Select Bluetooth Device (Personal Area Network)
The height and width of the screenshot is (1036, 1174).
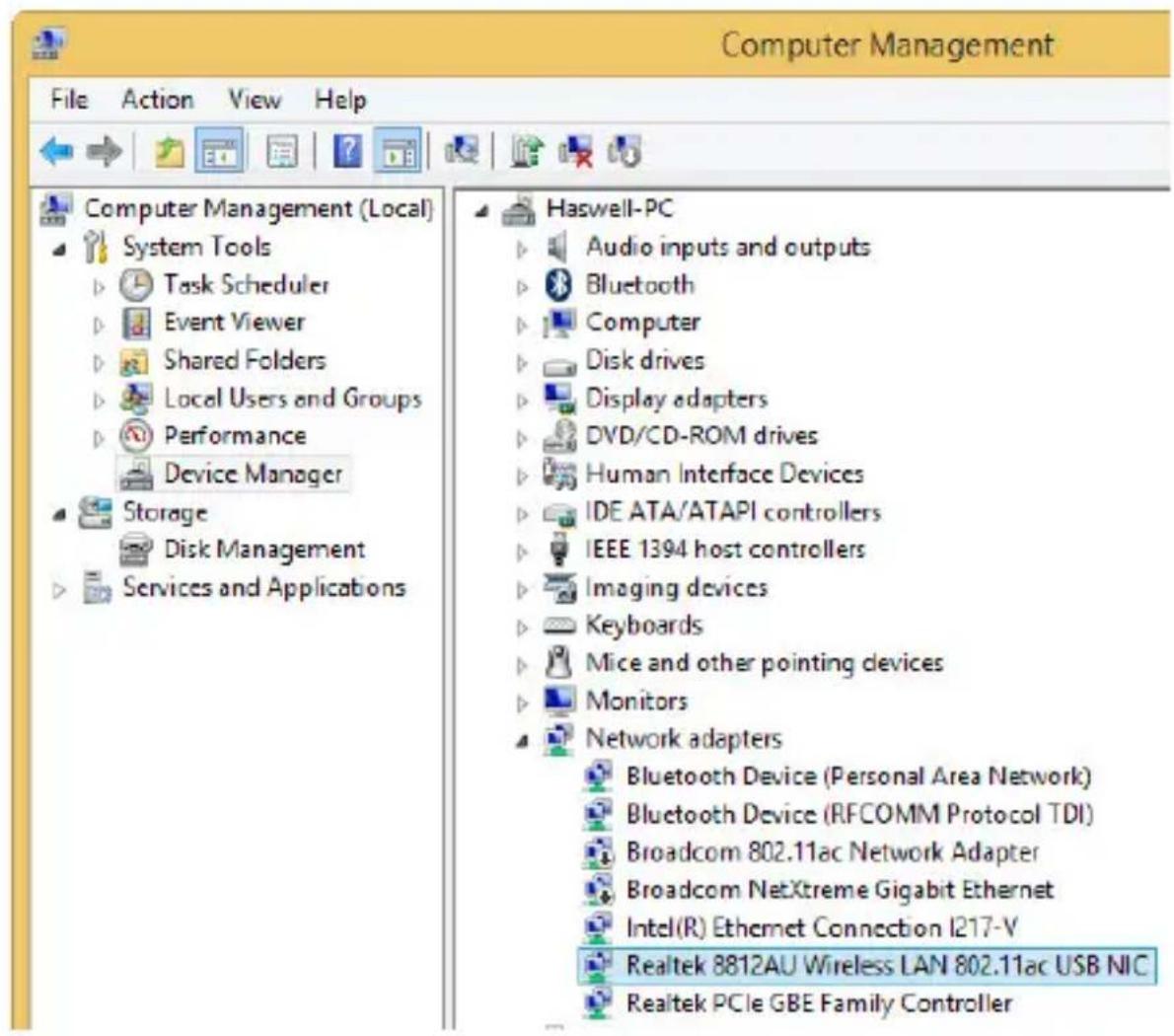(x=858, y=777)
